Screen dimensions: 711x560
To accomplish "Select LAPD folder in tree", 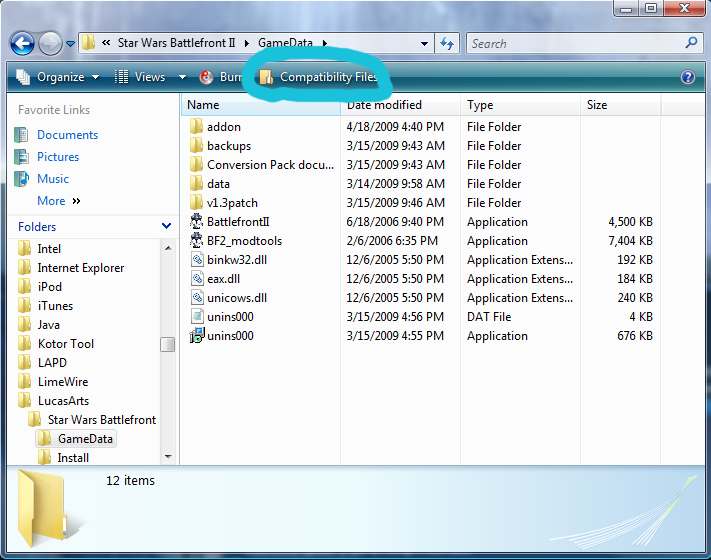I will tap(52, 363).
